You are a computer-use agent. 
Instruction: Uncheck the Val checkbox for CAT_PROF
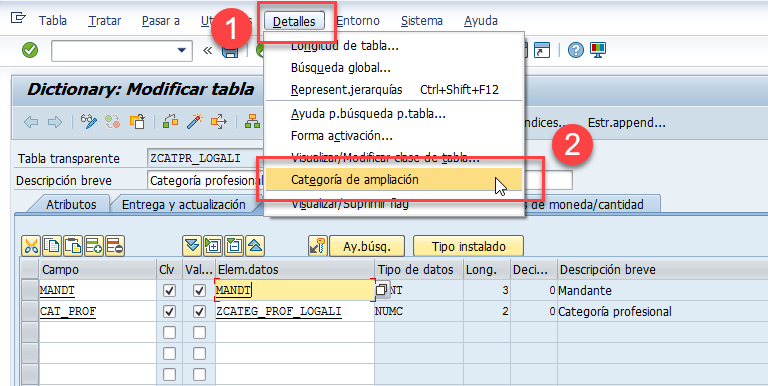click(199, 312)
